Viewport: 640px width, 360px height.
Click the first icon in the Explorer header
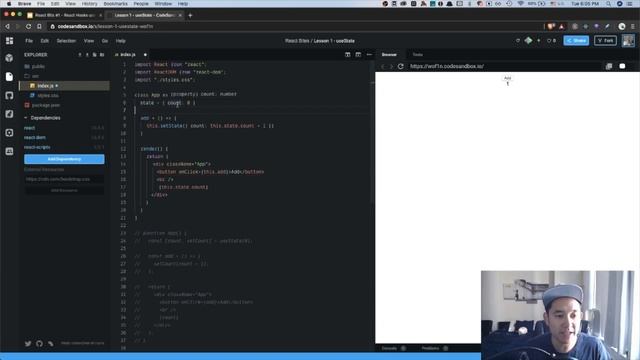pos(80,55)
